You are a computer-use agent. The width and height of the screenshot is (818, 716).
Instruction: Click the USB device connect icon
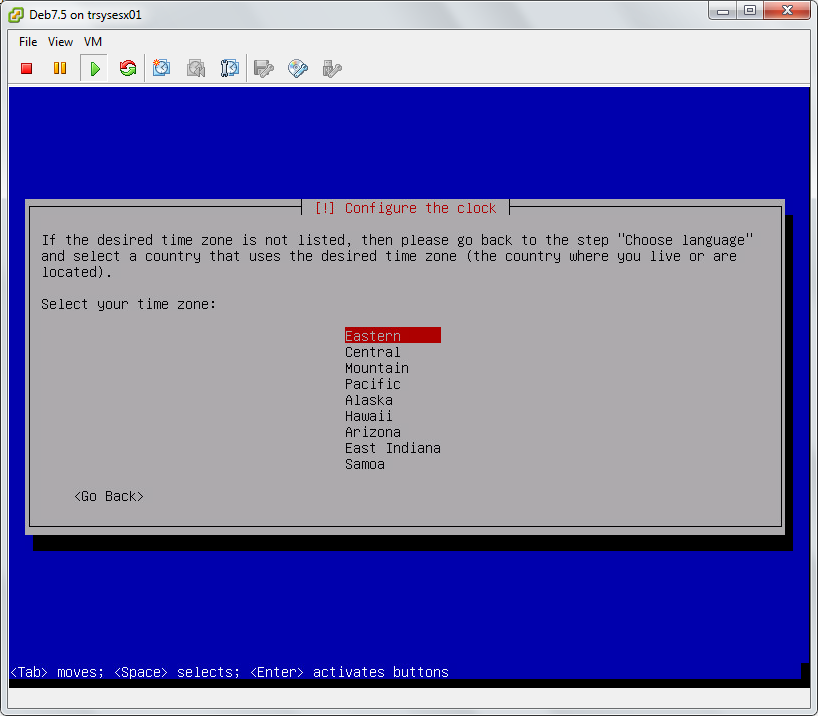[332, 68]
